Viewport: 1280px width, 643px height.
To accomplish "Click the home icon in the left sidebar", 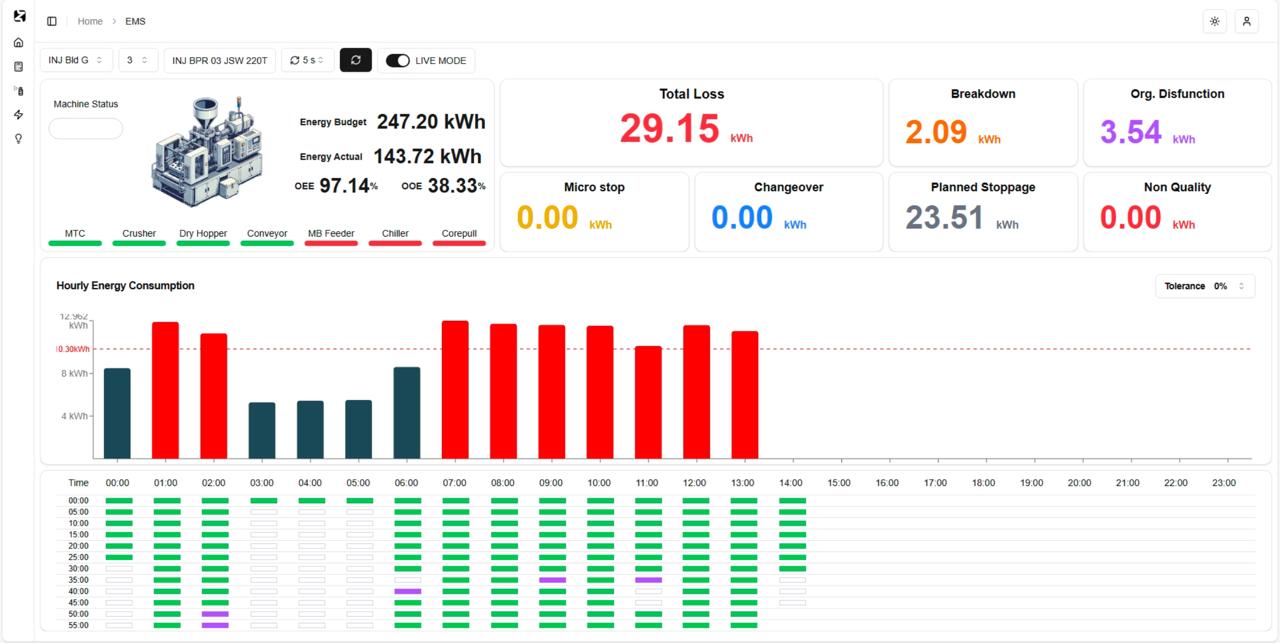I will coord(18,42).
